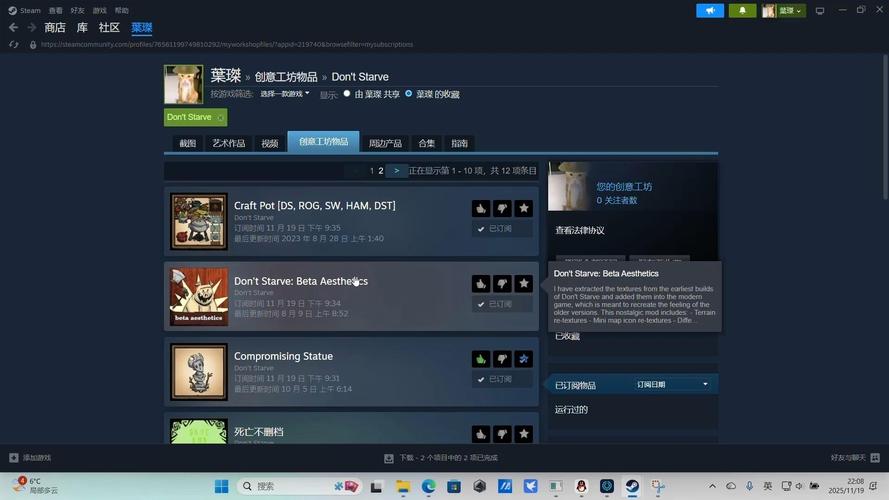
Task: Open Steam announcements megaphone button
Action: (710, 10)
